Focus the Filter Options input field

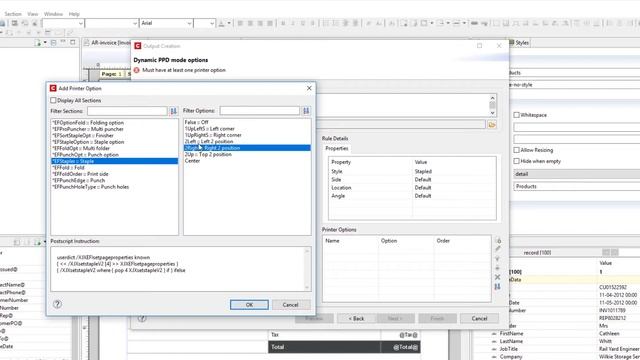pos(260,111)
